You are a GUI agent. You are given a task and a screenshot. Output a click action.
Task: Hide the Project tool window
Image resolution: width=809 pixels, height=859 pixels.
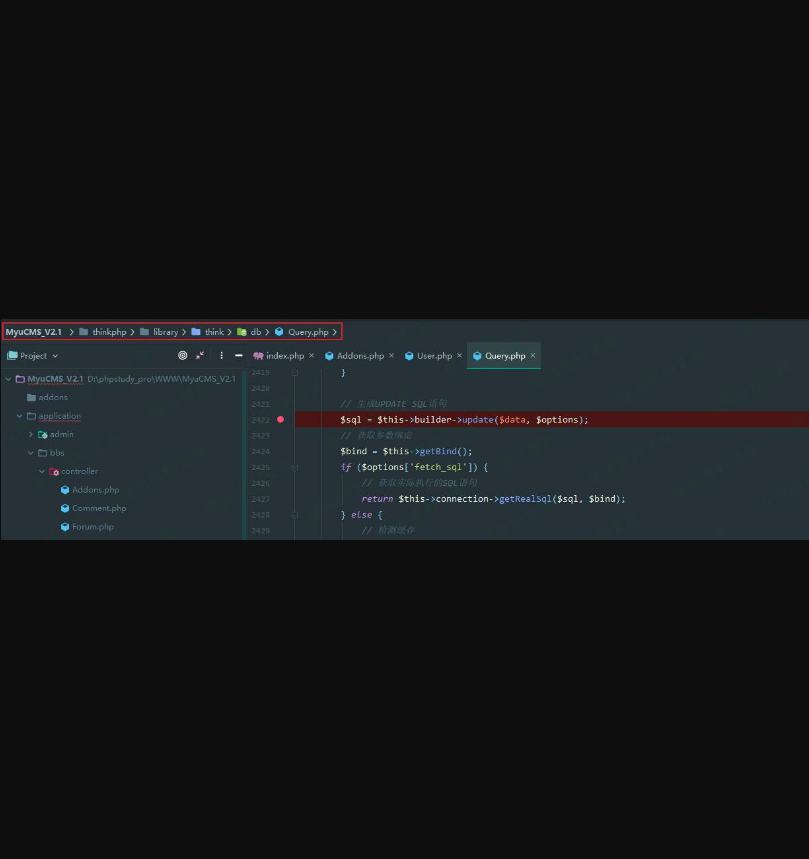click(239, 355)
